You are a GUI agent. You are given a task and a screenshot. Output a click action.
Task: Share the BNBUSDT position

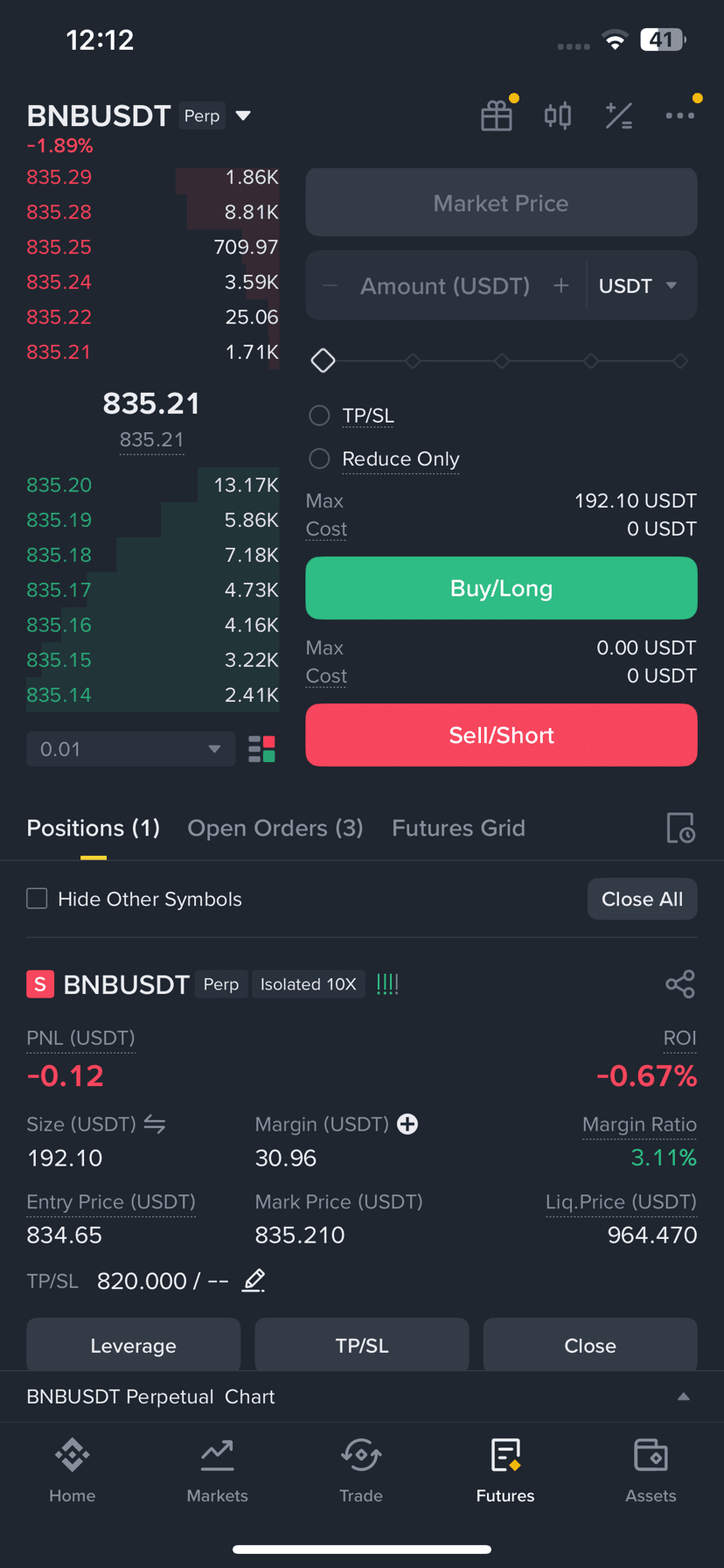(x=680, y=984)
